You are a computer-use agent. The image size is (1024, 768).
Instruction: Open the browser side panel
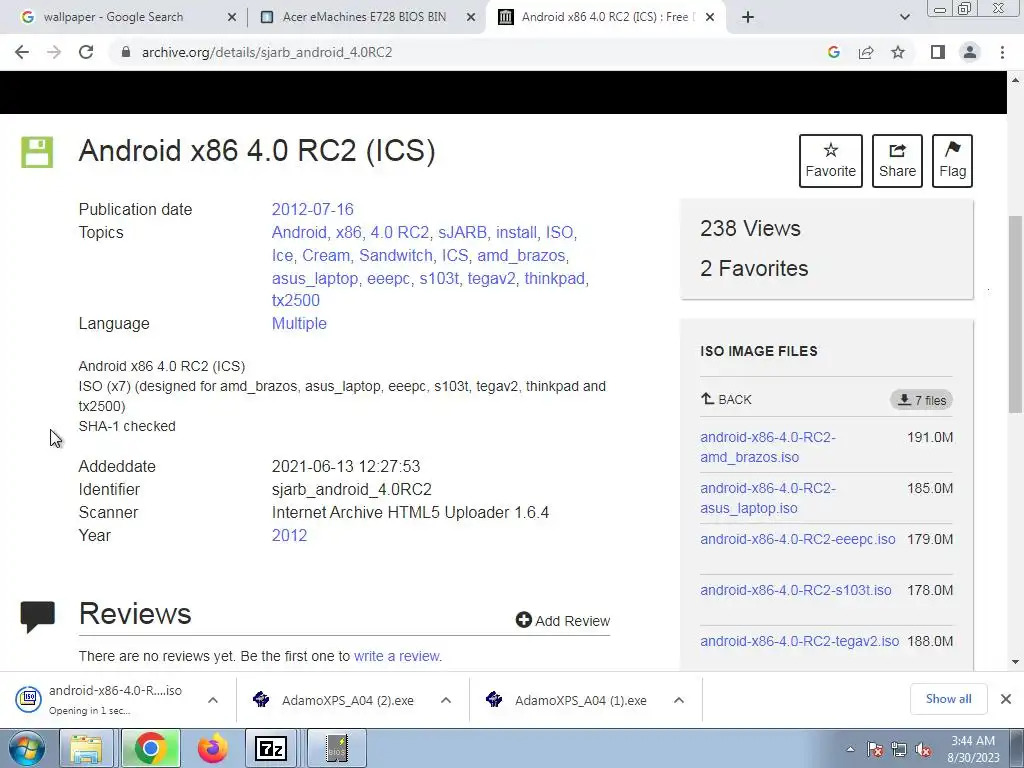pyautogui.click(x=938, y=52)
